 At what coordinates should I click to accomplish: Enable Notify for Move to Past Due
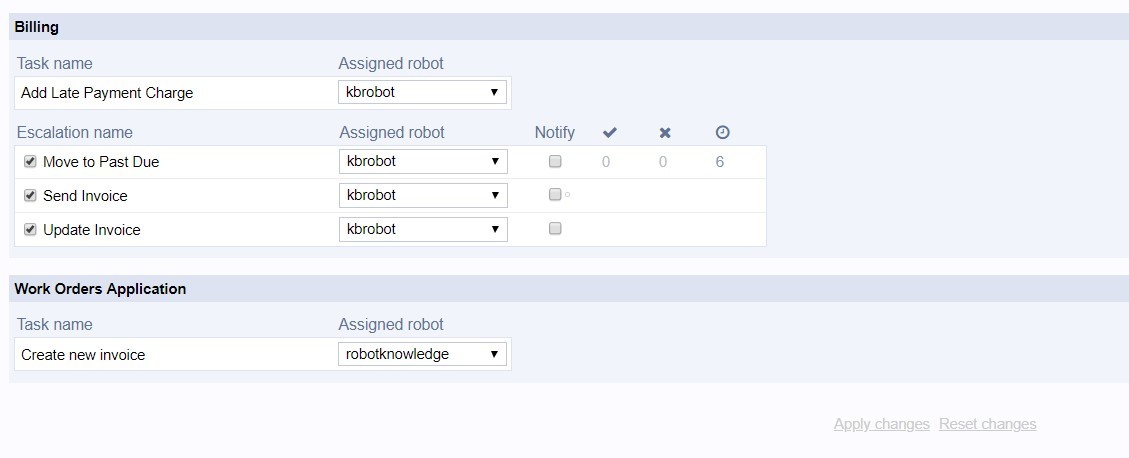point(555,161)
